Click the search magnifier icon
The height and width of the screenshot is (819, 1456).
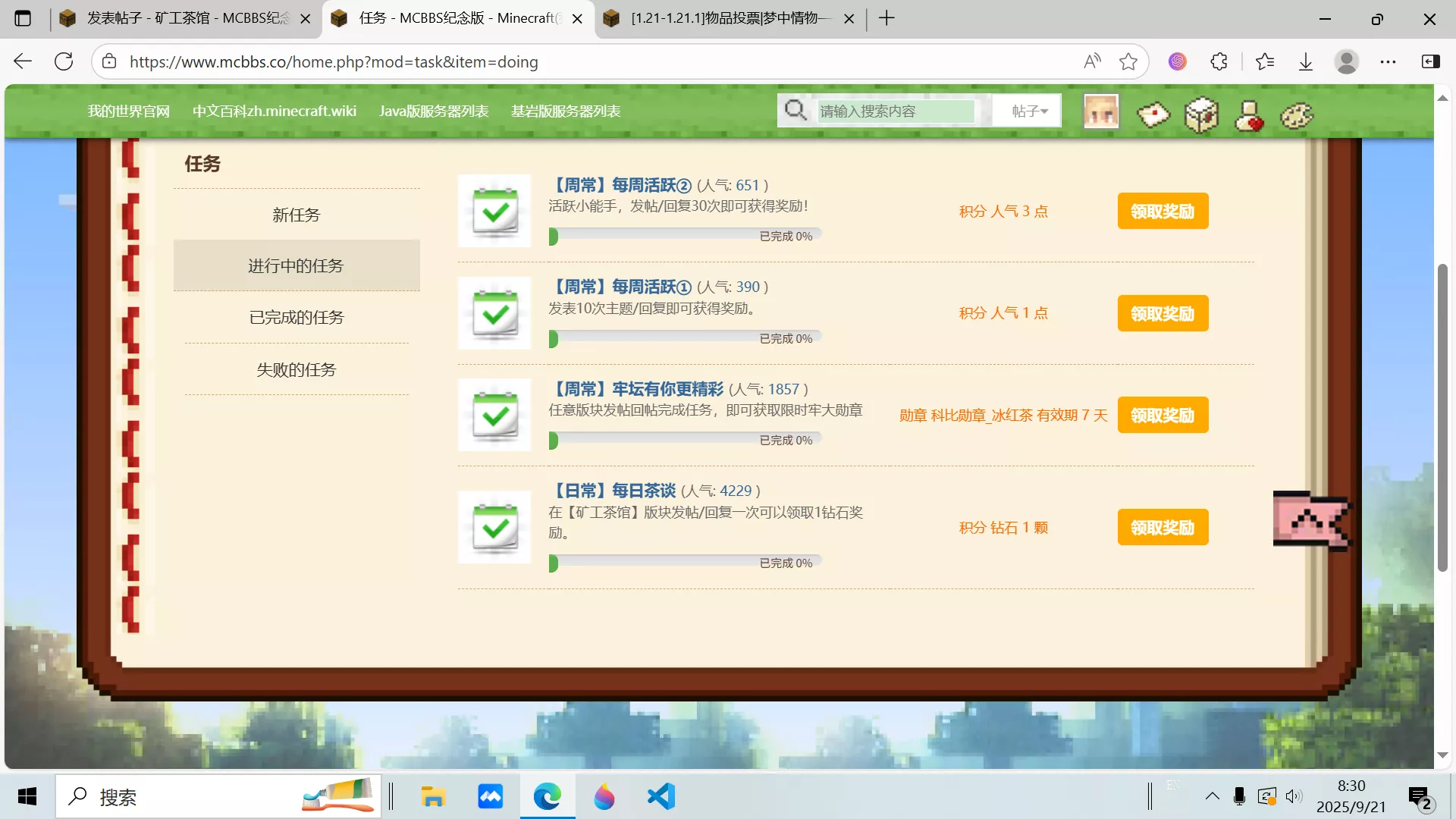(x=795, y=111)
